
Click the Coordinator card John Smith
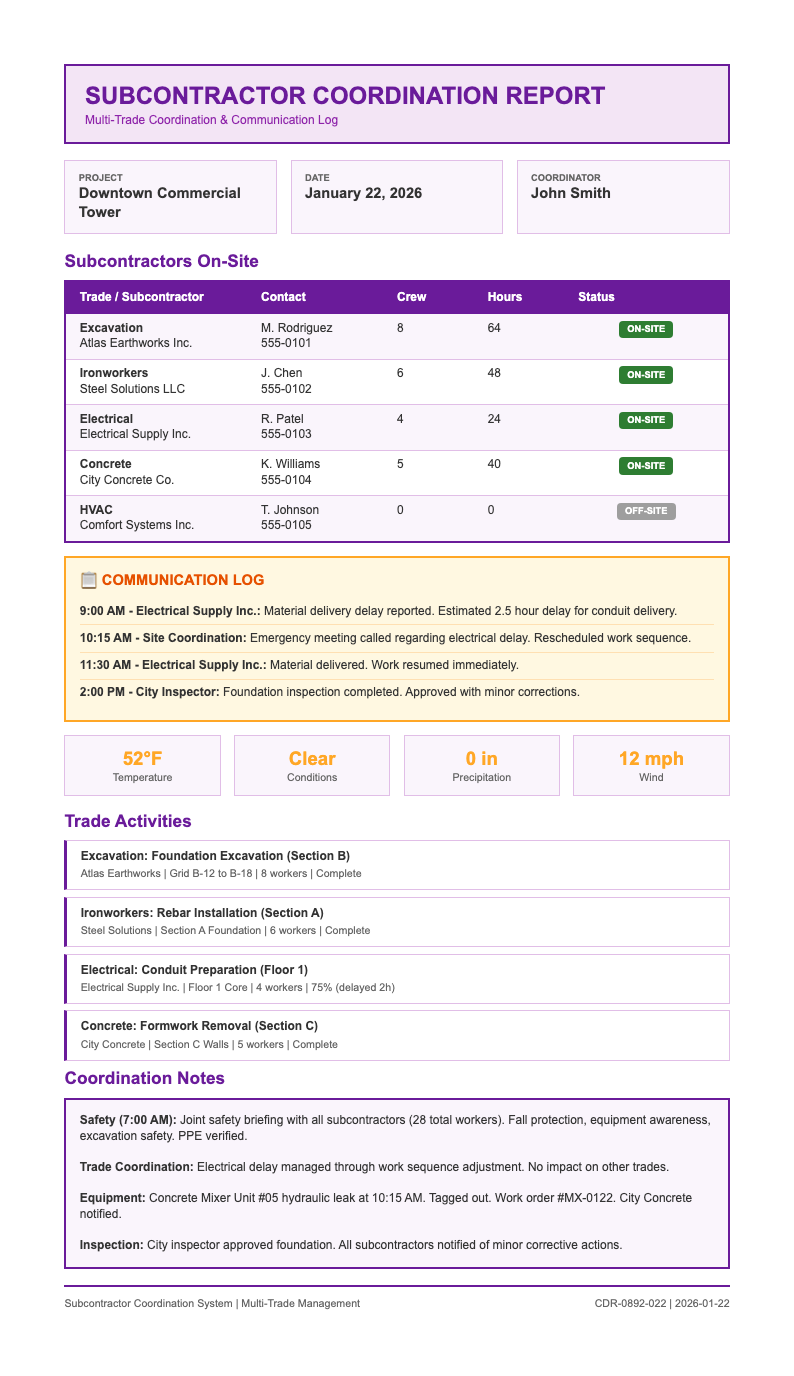[x=622, y=197]
